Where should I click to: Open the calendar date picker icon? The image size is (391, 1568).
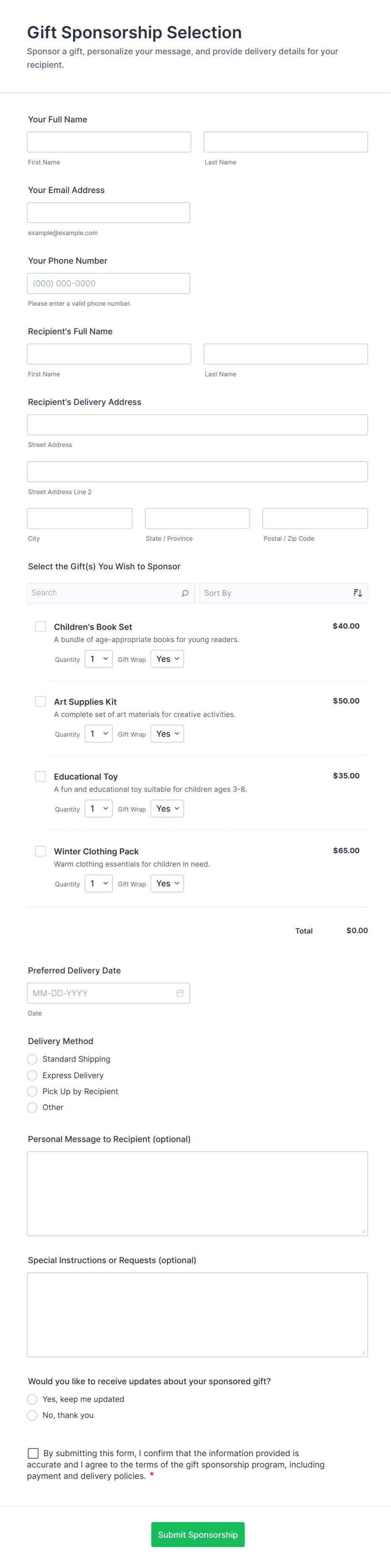coord(180,993)
